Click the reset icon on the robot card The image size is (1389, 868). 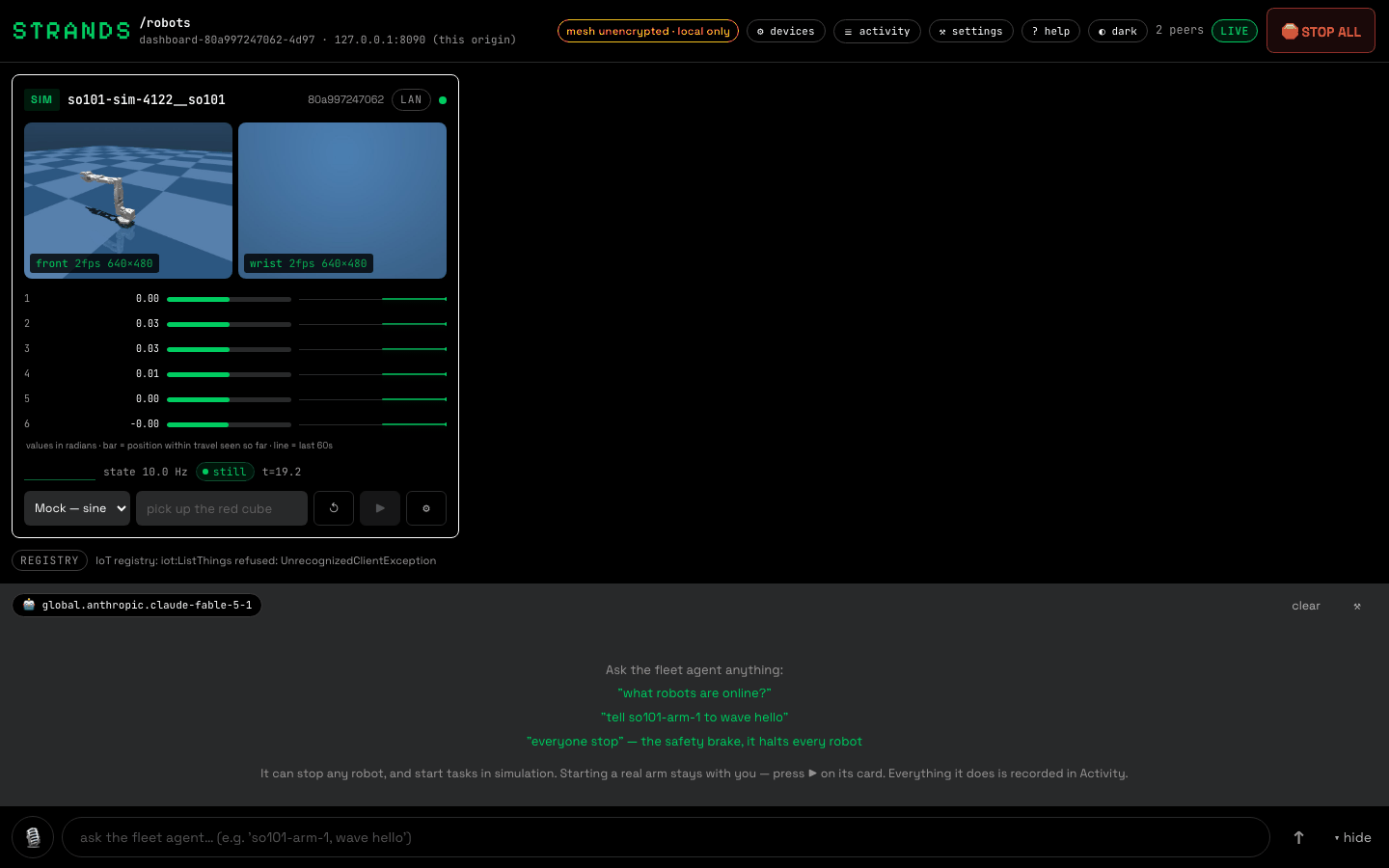(x=334, y=508)
